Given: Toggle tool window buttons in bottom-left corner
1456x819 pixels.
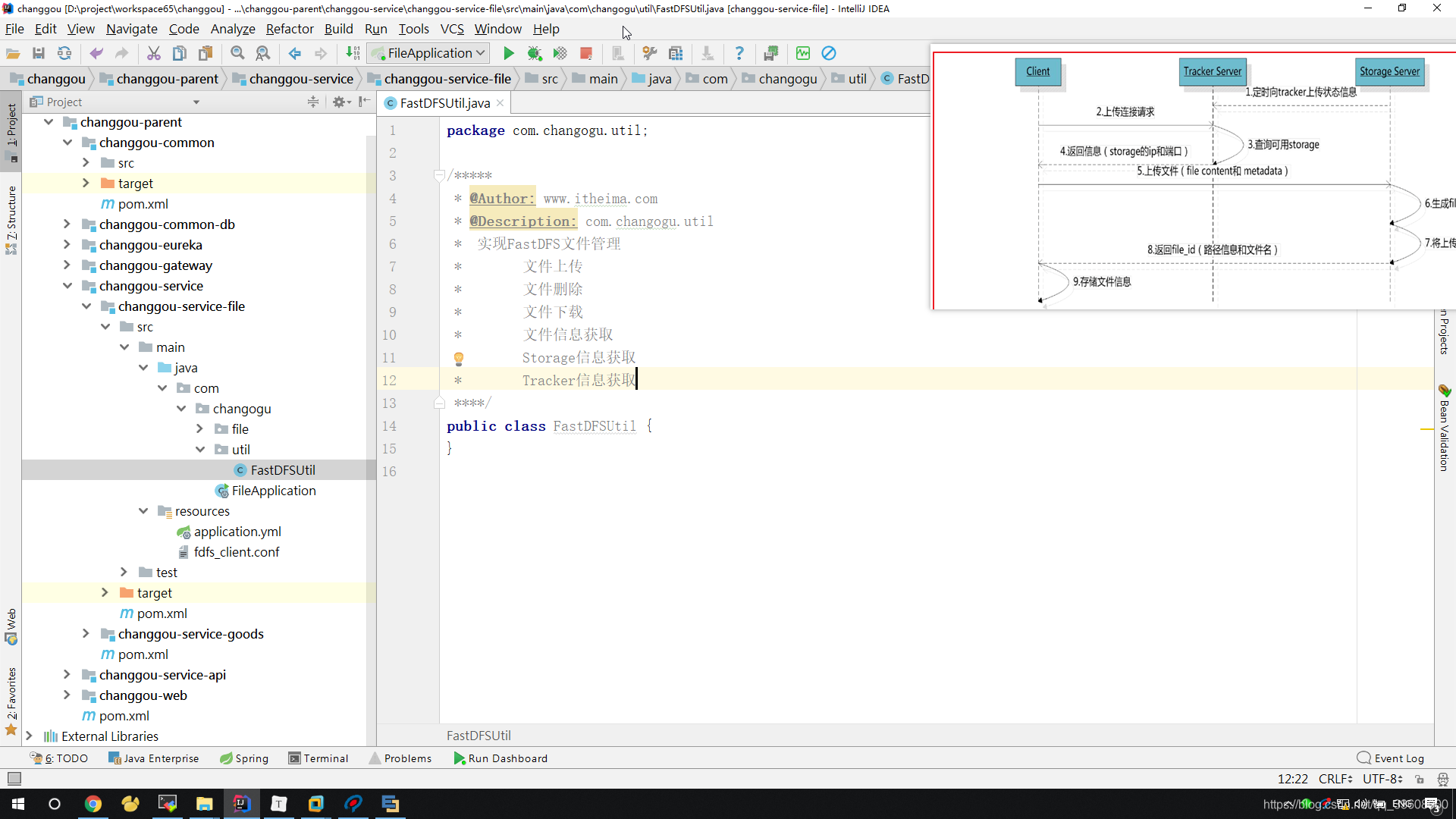Looking at the screenshot, I should tap(14, 779).
